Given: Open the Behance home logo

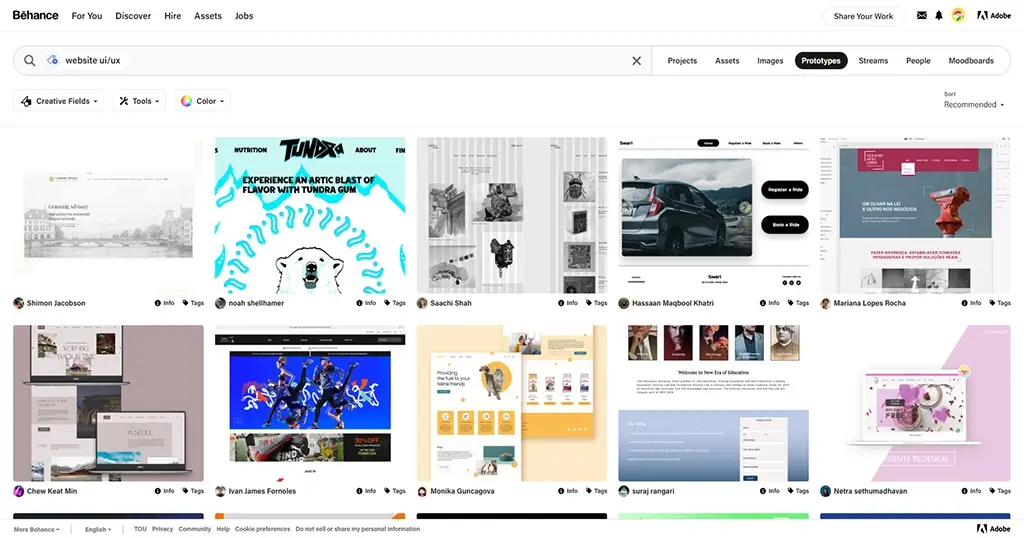Looking at the screenshot, I should coord(35,15).
